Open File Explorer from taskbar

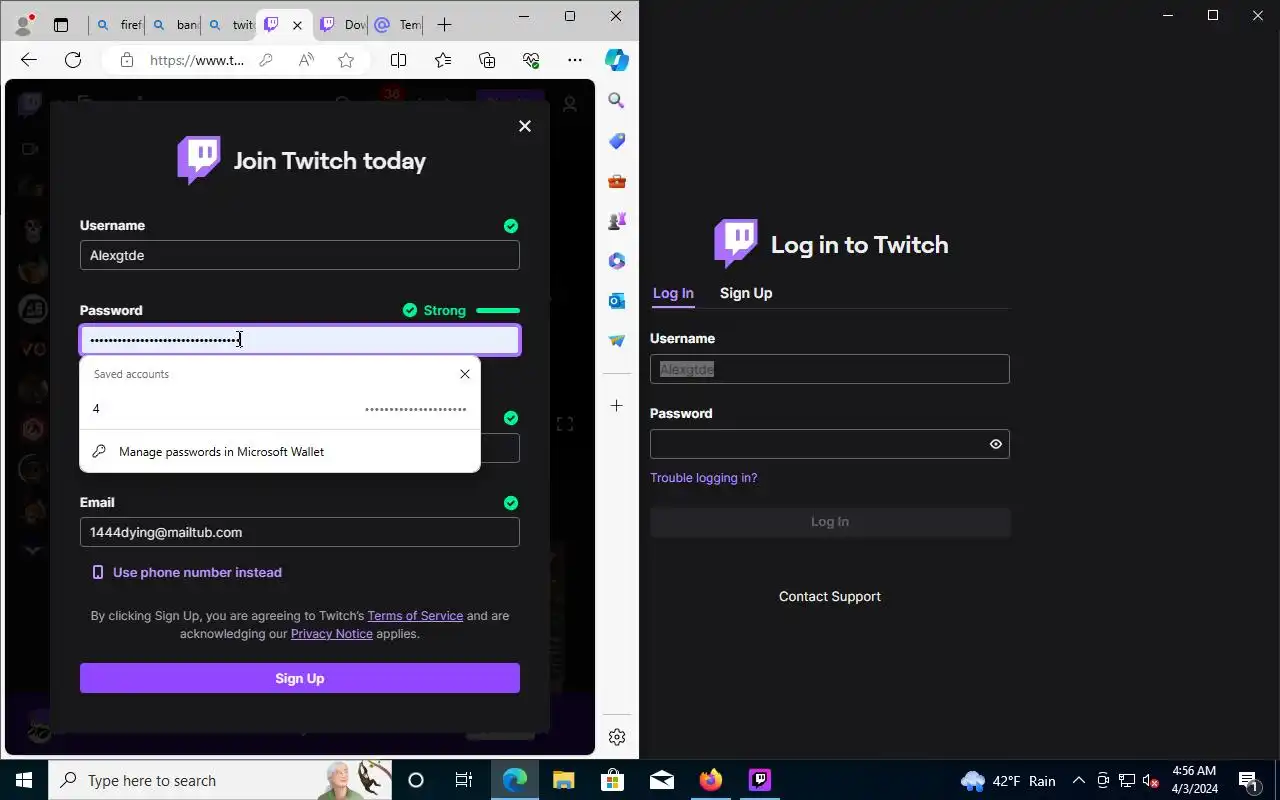pyautogui.click(x=564, y=780)
